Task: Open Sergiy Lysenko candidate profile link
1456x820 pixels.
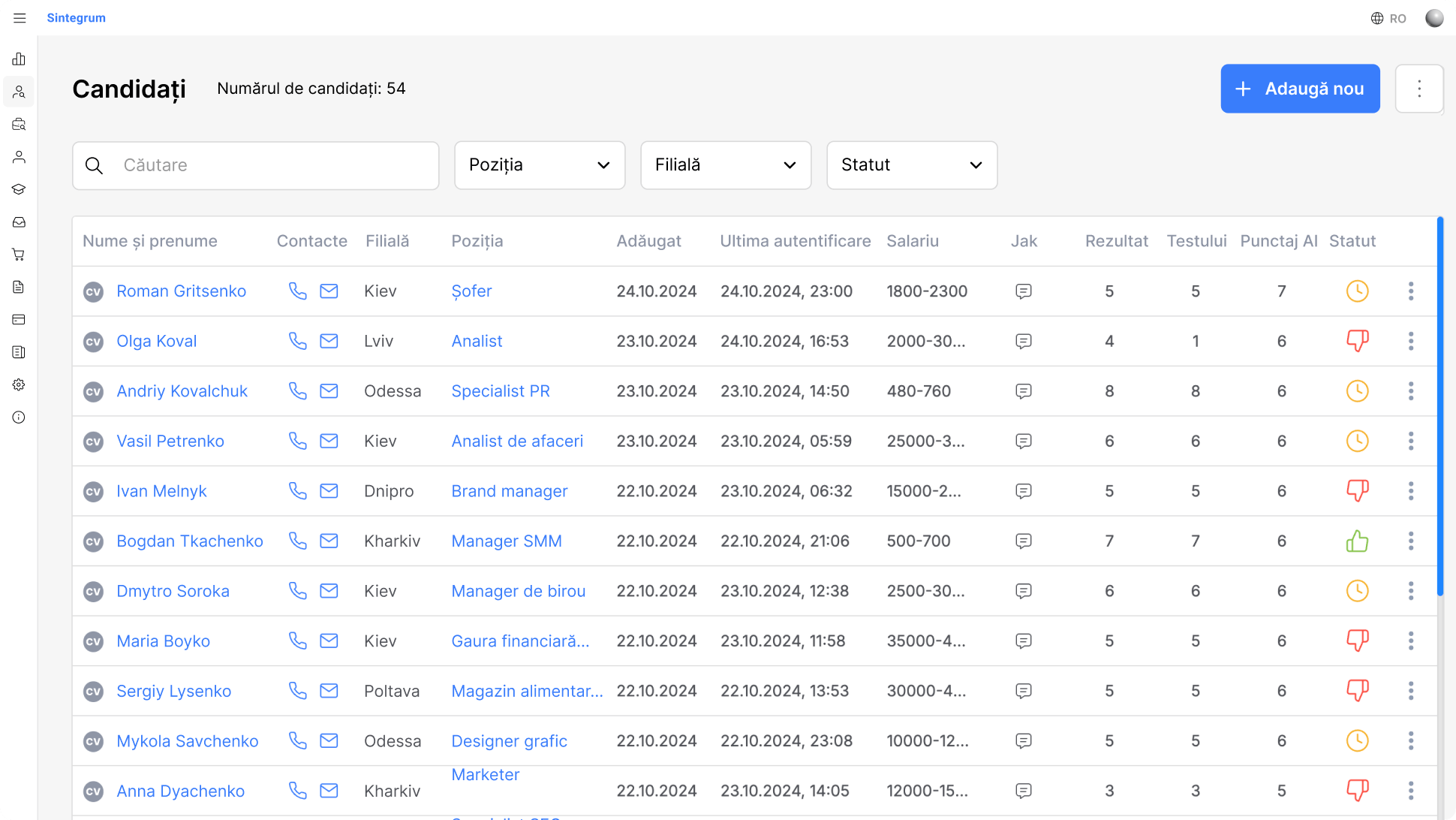Action: click(173, 691)
